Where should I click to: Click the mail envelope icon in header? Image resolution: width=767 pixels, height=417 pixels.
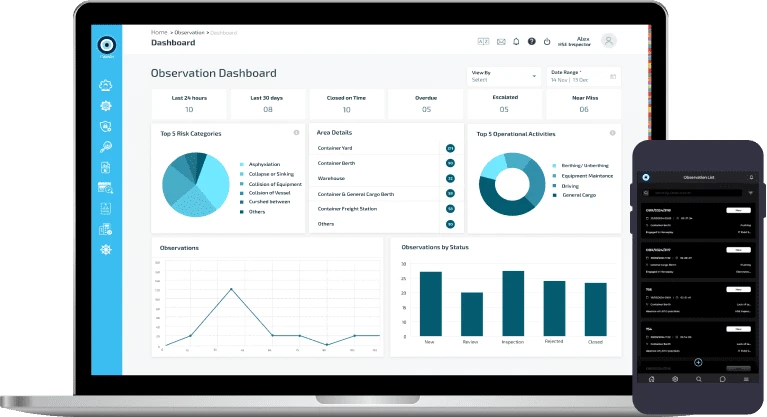point(501,42)
